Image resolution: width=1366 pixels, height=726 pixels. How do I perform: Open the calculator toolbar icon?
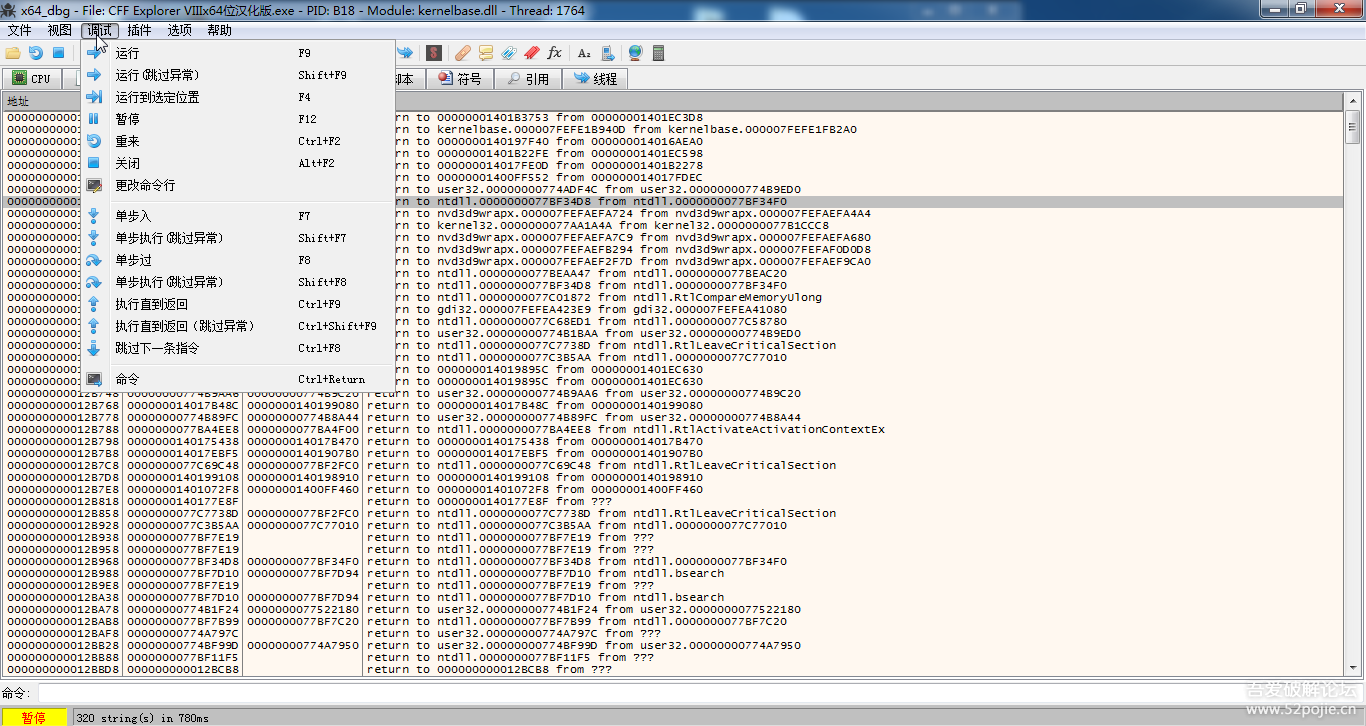(659, 53)
